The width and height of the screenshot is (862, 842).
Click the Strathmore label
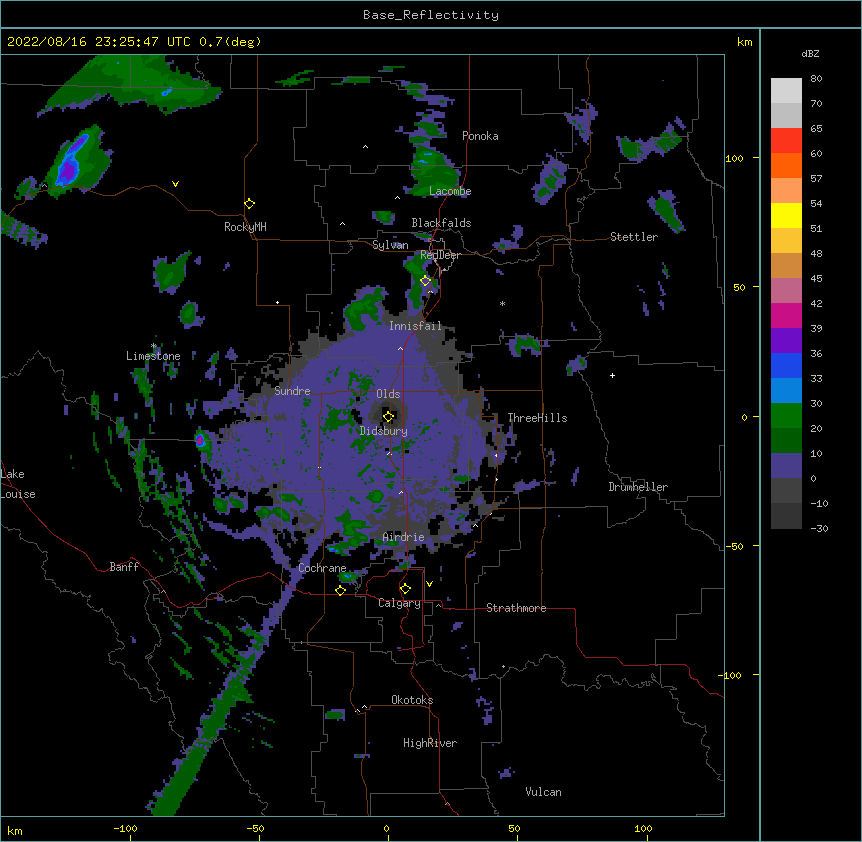pos(516,608)
